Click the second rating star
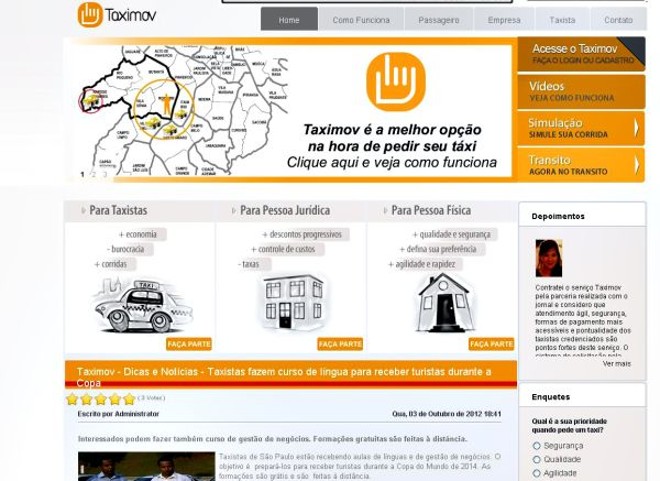The width and height of the screenshot is (660, 481). coord(87,399)
